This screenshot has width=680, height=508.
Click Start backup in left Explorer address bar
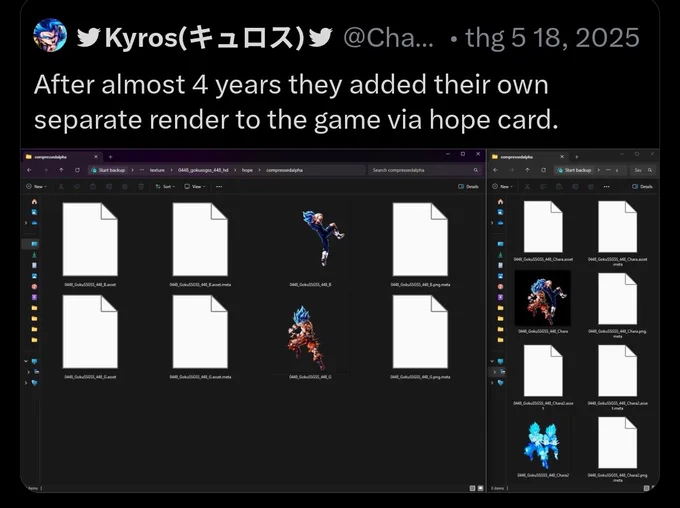coord(108,170)
